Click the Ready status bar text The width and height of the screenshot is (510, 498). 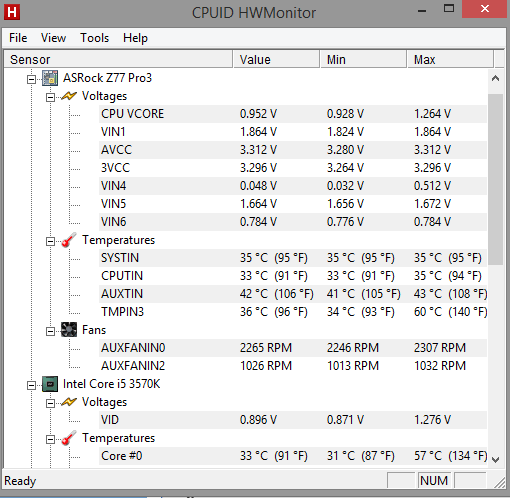tap(20, 481)
